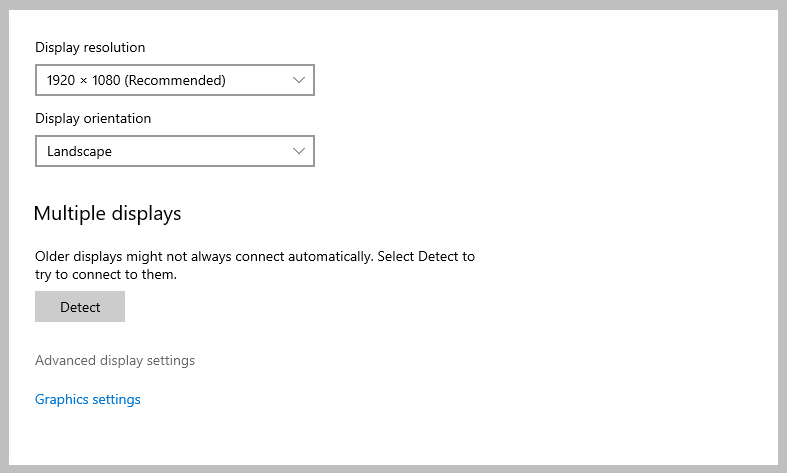Click the chevron arrow beside 1920 × 1080
787x473 pixels.
coord(299,80)
